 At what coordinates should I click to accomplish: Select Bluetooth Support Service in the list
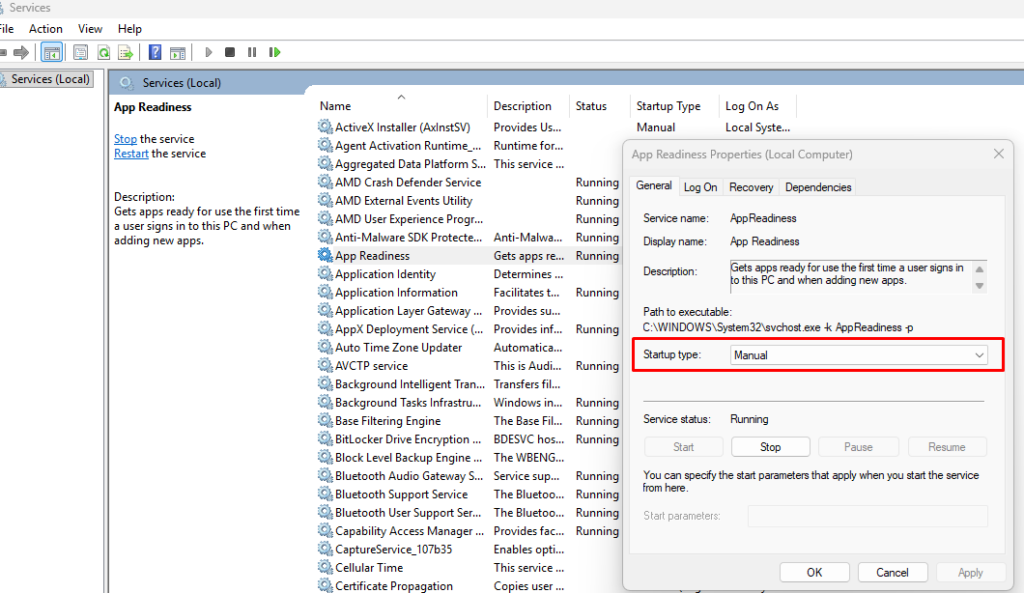[401, 494]
